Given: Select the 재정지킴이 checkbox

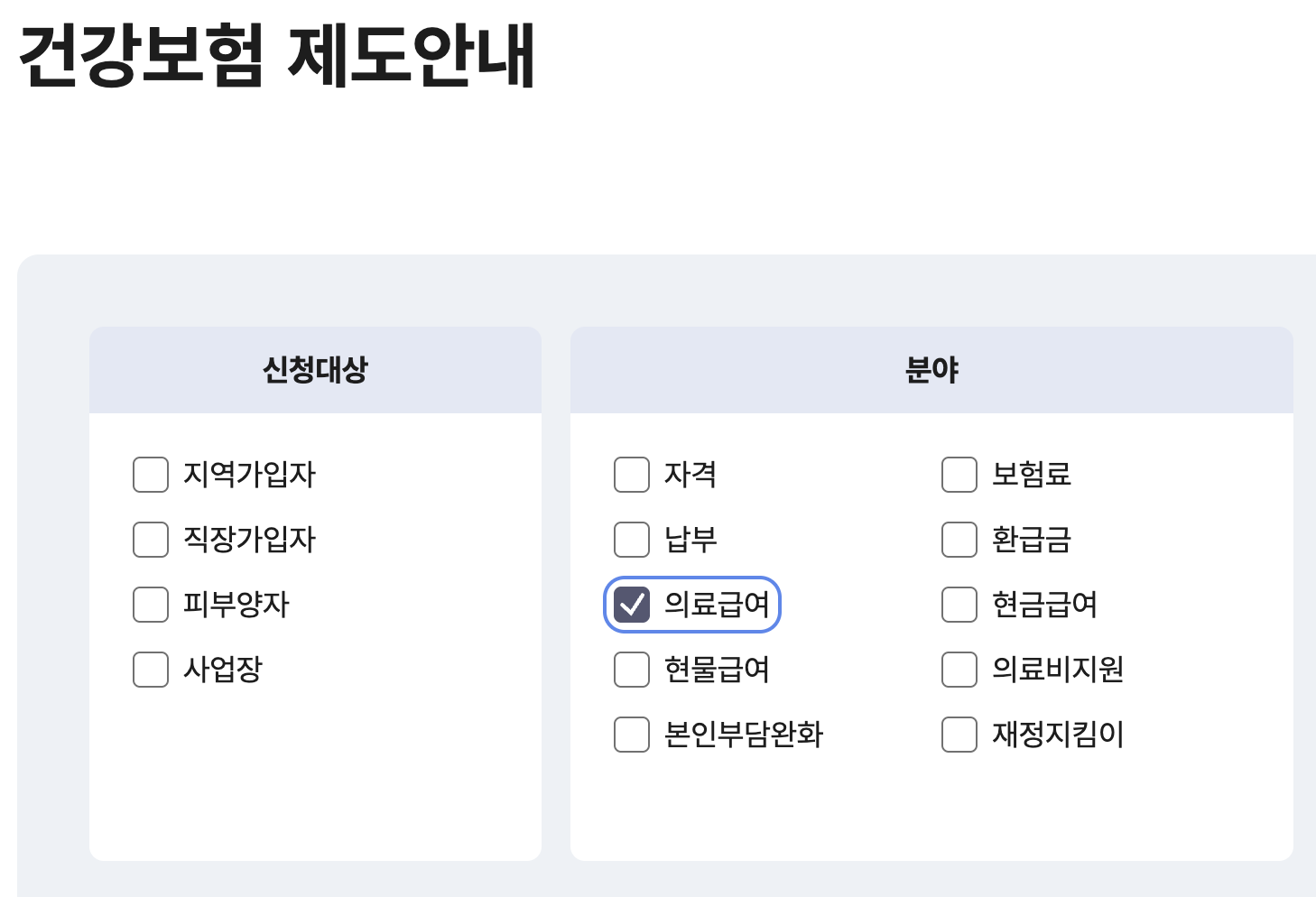Looking at the screenshot, I should click(959, 735).
